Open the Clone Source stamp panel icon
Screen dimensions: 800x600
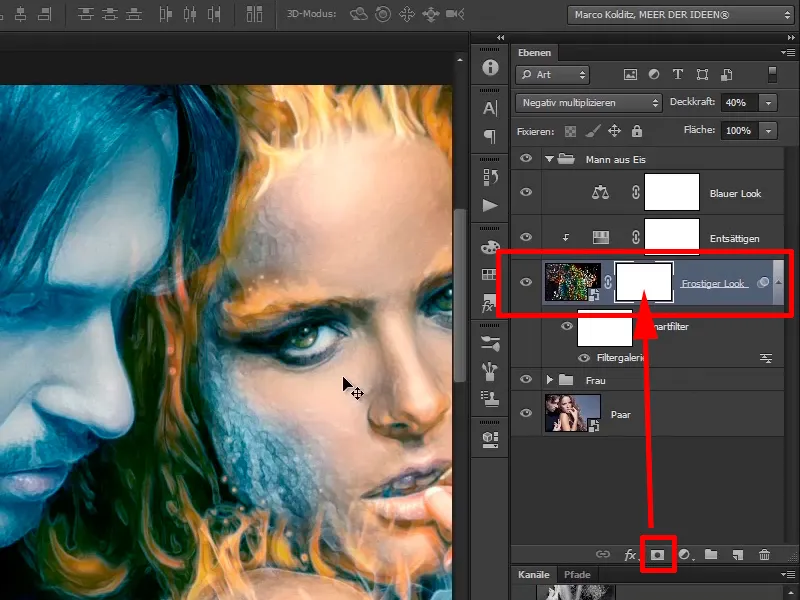pyautogui.click(x=490, y=398)
